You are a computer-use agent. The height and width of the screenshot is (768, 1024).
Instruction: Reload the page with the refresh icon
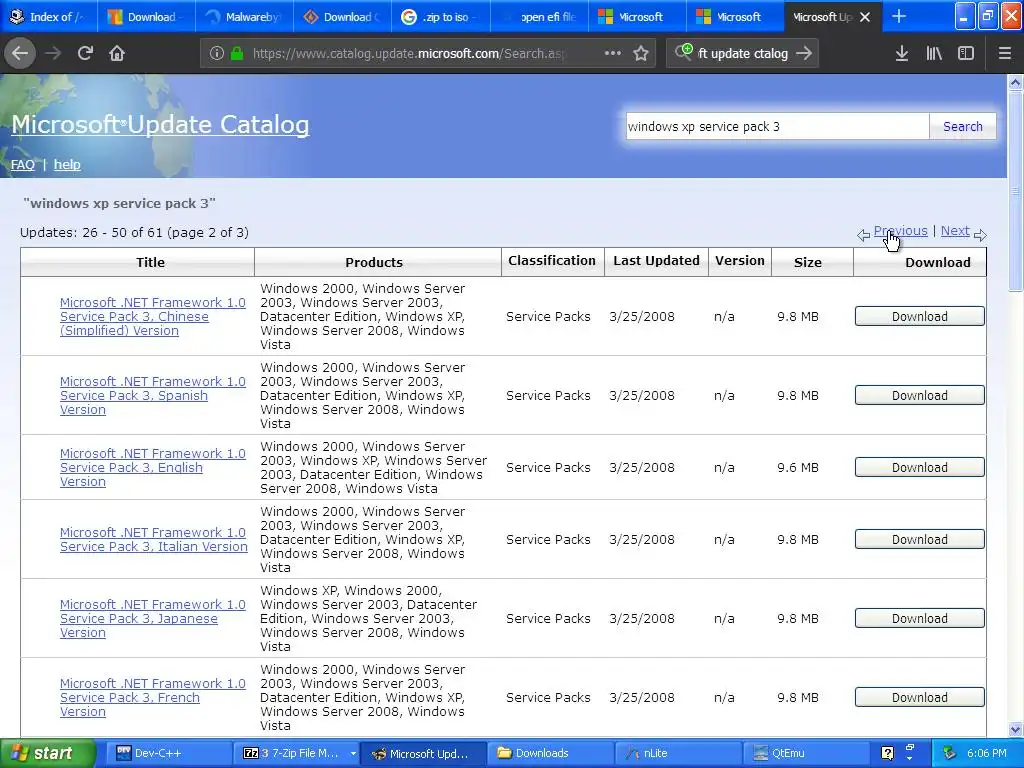(x=85, y=53)
